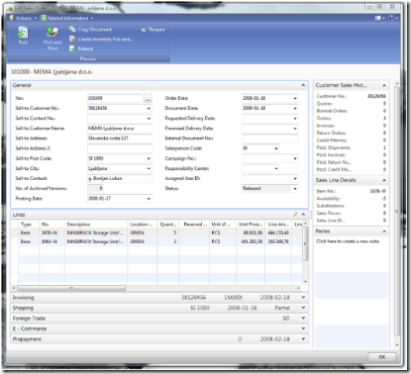Click the Customer No. link in Sales History
Screen dimensions: 411x374
377,96
